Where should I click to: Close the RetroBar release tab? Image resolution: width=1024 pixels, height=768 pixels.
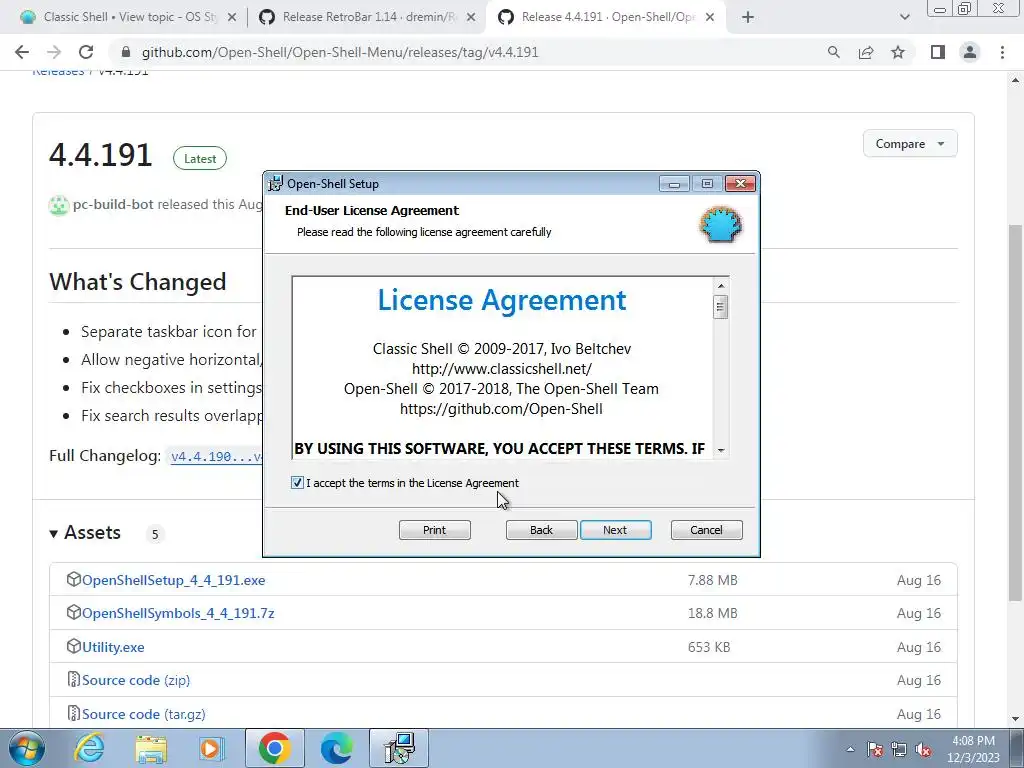471,18
